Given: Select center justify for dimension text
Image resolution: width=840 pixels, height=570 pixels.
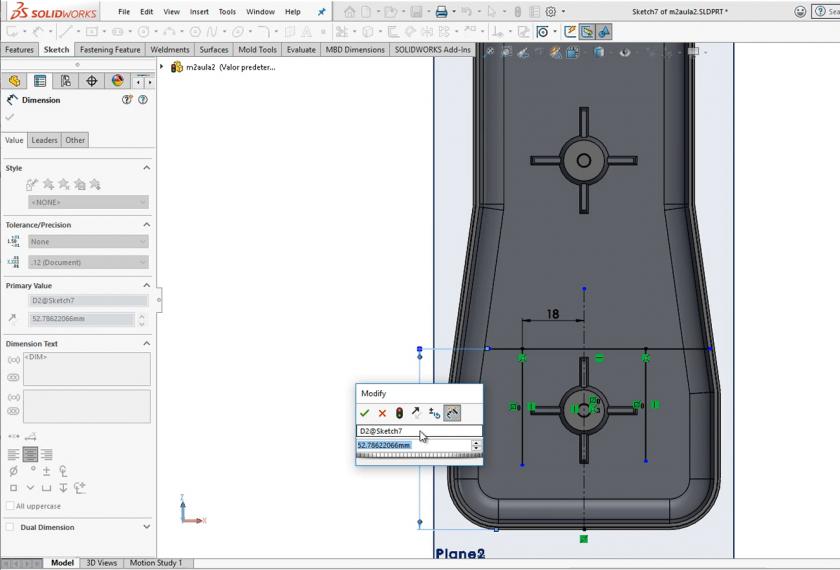Looking at the screenshot, I should (30, 454).
